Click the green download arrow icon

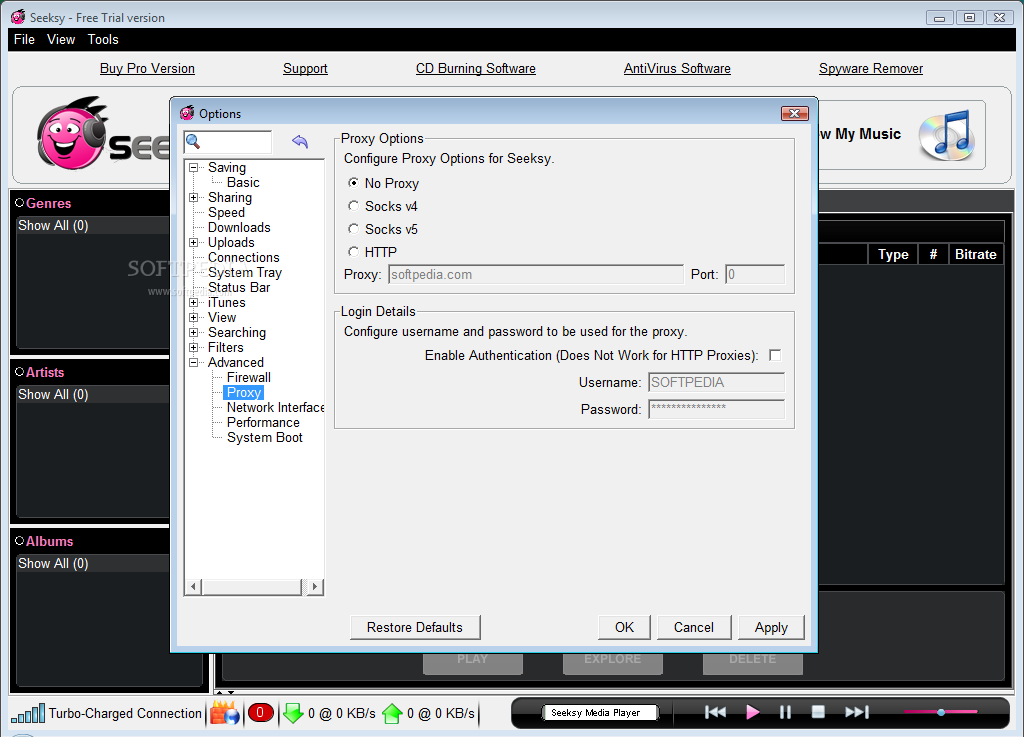[293, 713]
